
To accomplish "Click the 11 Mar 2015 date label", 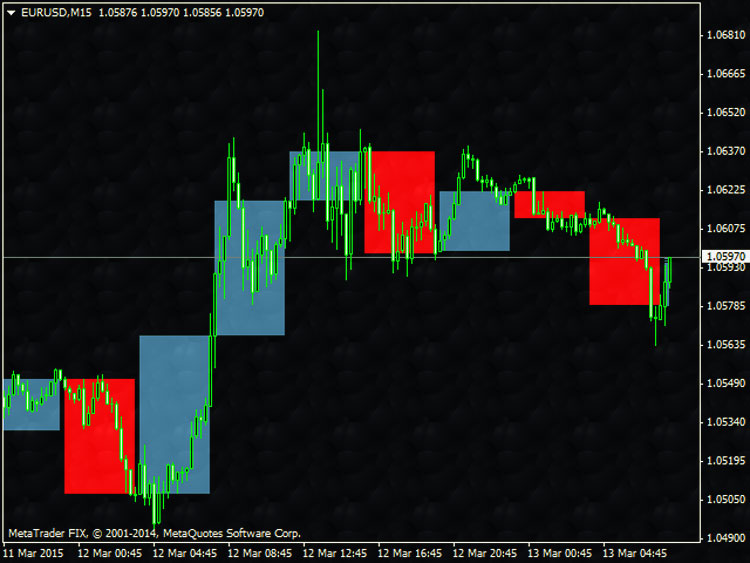I will click(x=34, y=552).
